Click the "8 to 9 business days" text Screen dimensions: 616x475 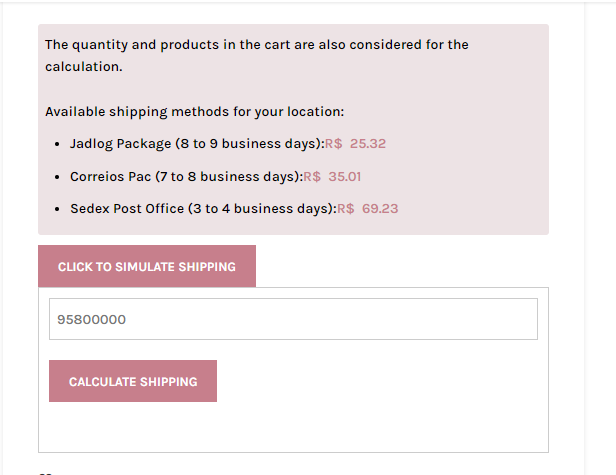tap(248, 144)
